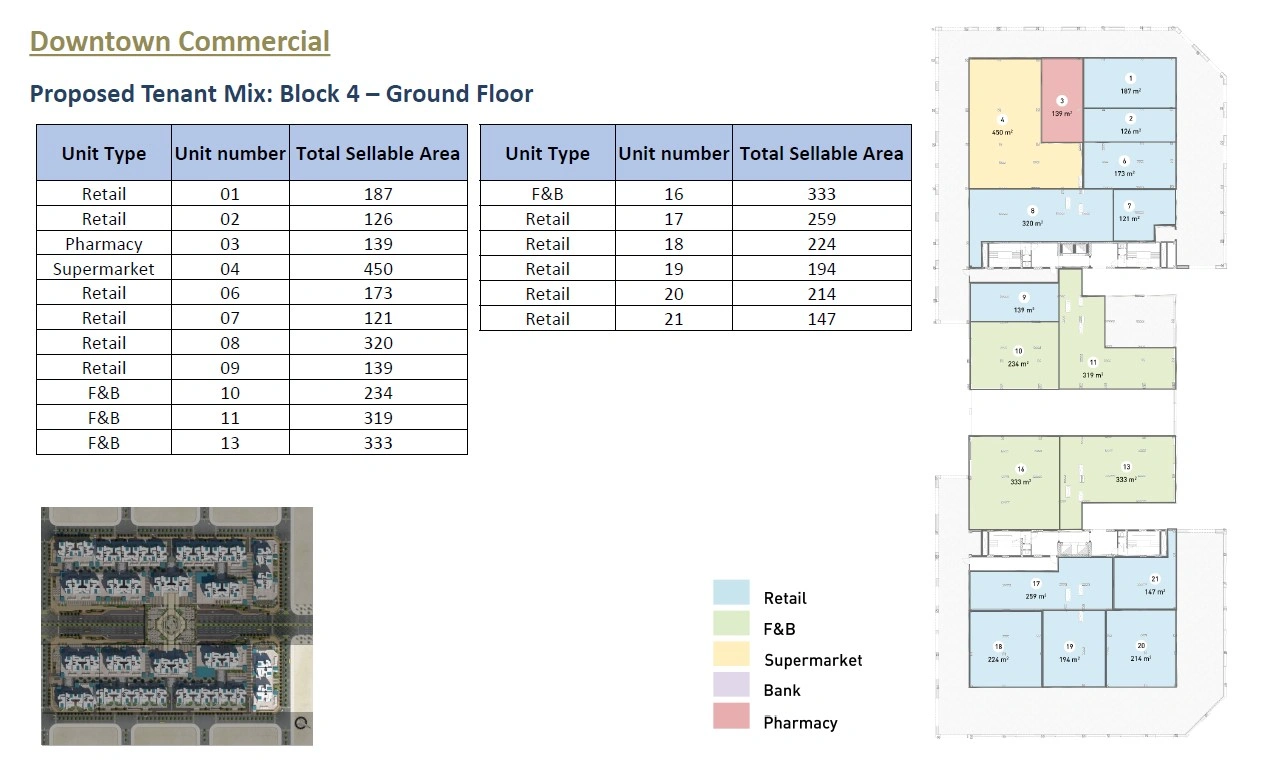Image resolution: width=1276 pixels, height=767 pixels.
Task: Select the Retail cell in unit 21's row
Action: pyautogui.click(x=548, y=318)
